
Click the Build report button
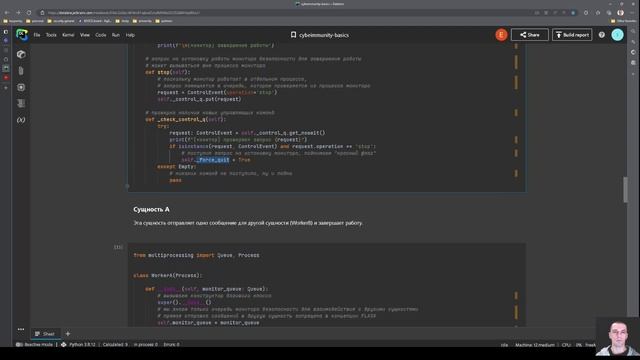tap(572, 35)
